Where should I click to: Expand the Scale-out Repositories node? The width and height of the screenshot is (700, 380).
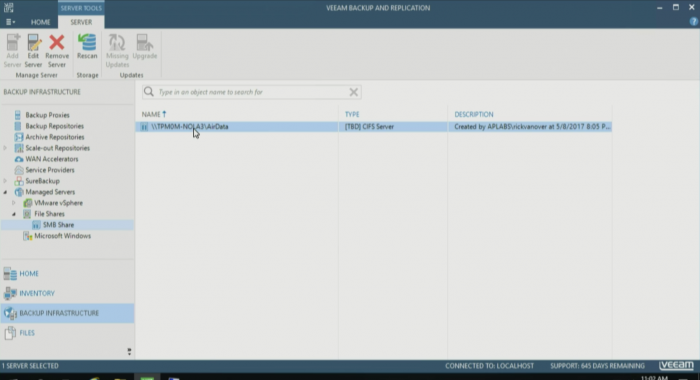click(x=5, y=148)
